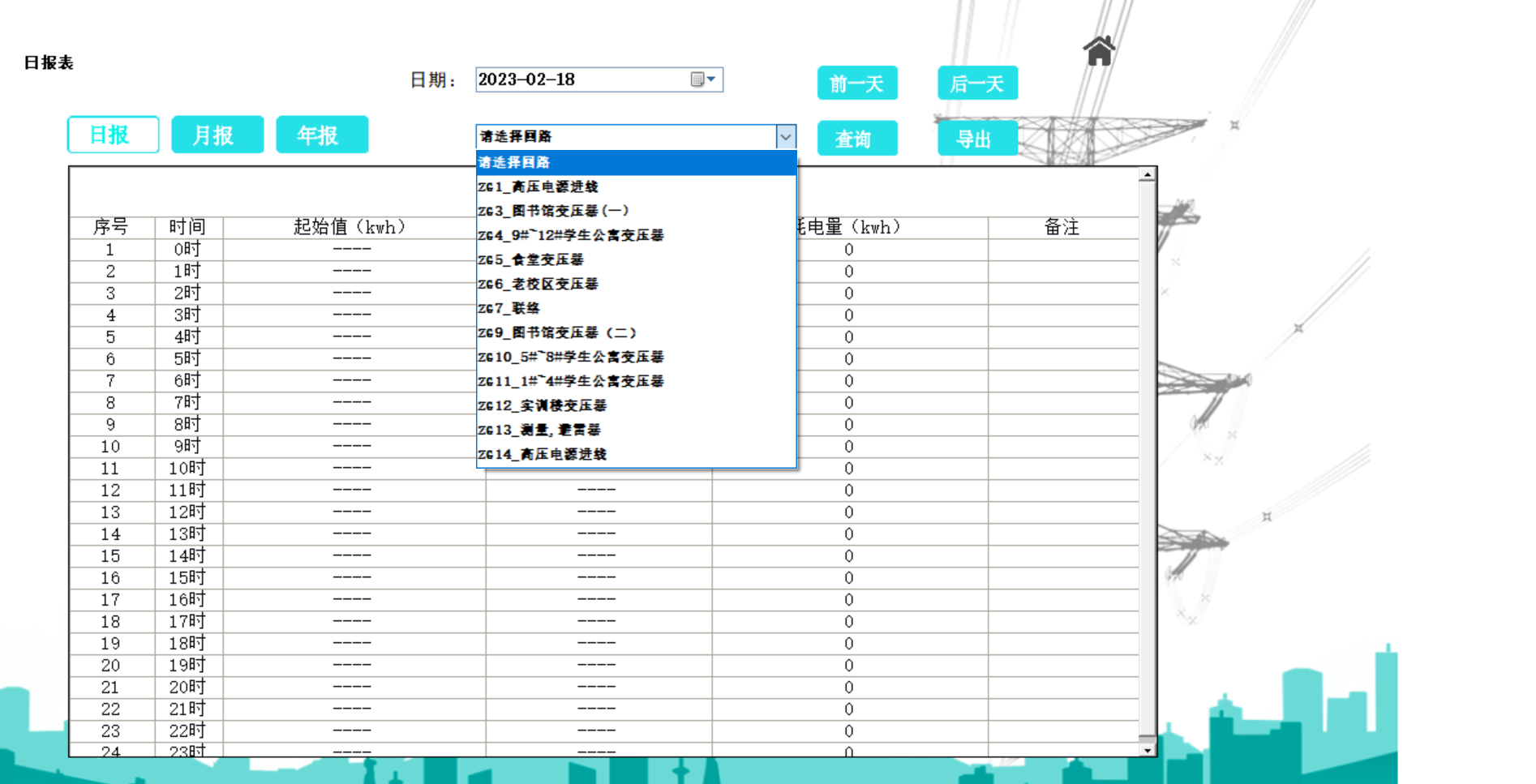Image resolution: width=1536 pixels, height=784 pixels.
Task: Switch to the 年报 tab
Action: (x=322, y=135)
